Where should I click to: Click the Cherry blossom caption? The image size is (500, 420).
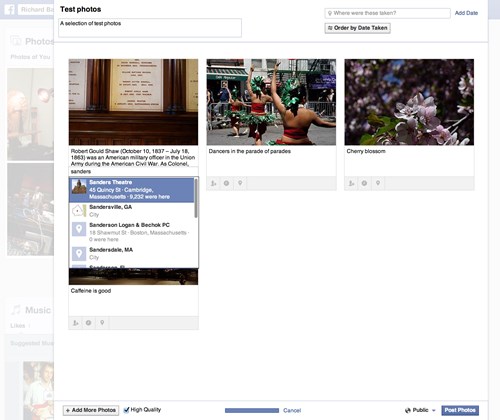pos(366,151)
